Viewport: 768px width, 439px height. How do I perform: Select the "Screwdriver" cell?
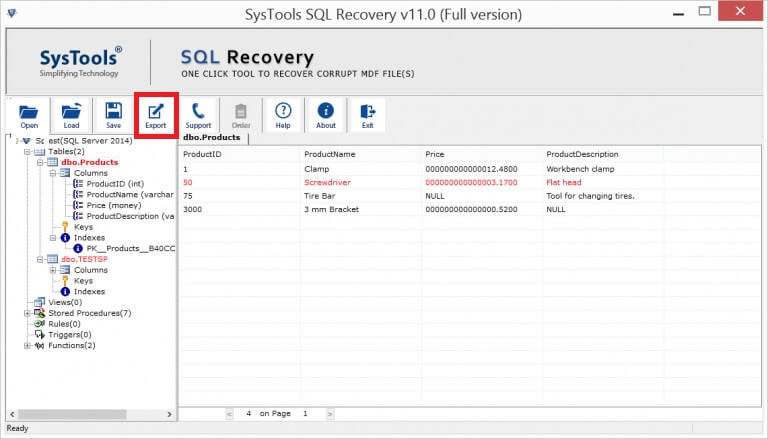327,182
